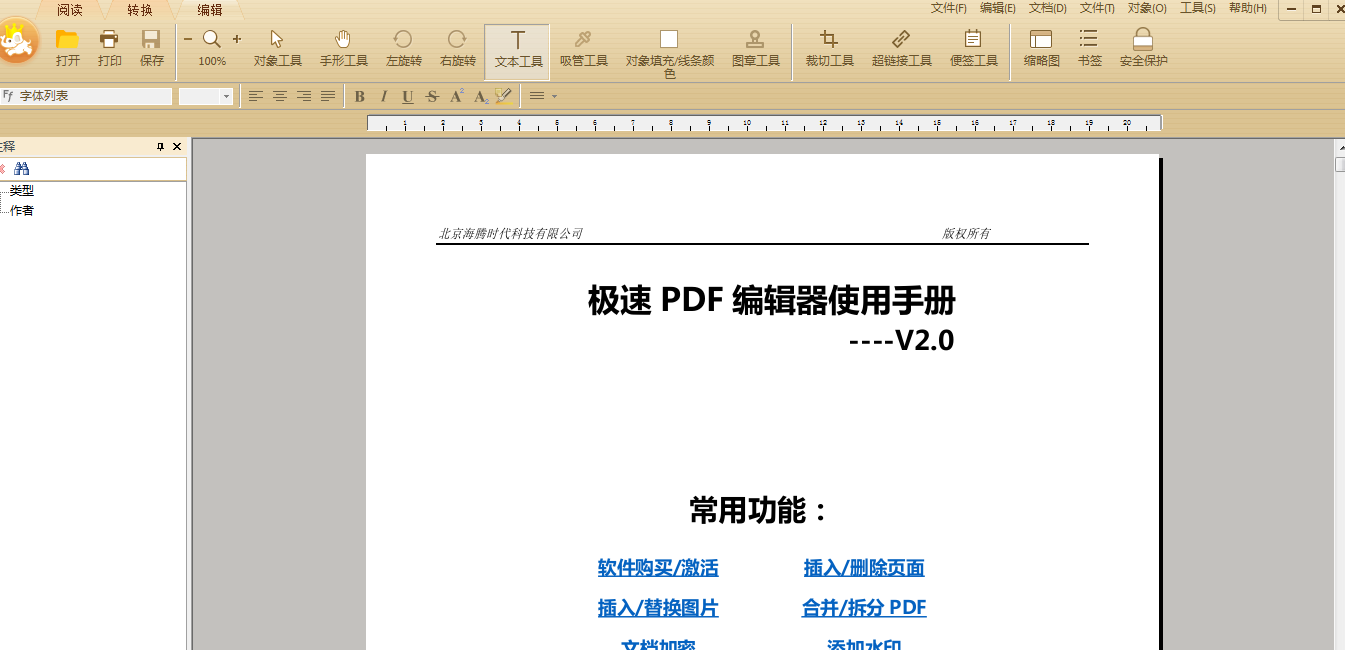Zoom in with the plus icon
Viewport: 1345px width, 650px height.
tap(237, 39)
